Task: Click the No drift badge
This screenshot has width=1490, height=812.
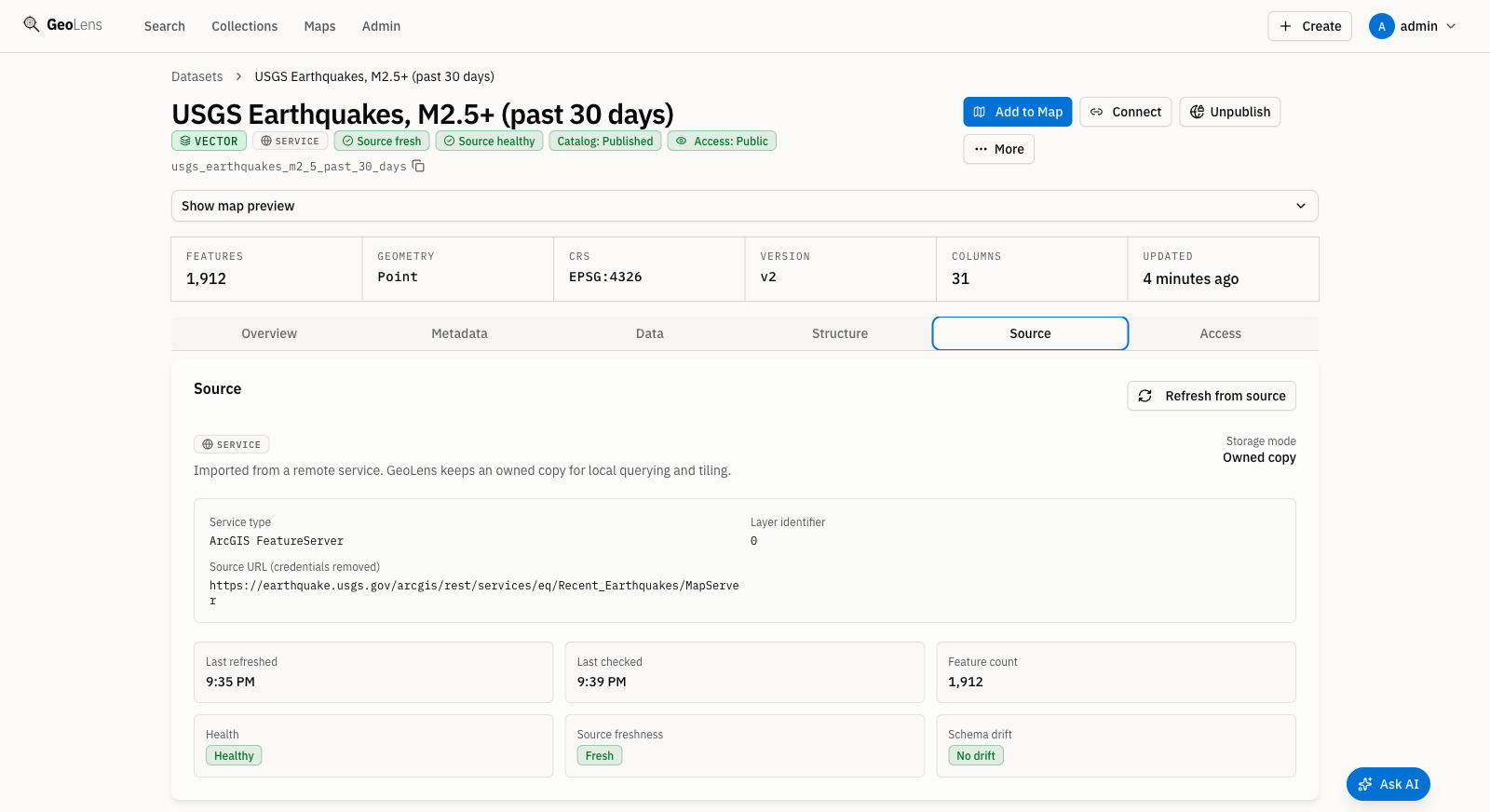Action: pos(976,755)
